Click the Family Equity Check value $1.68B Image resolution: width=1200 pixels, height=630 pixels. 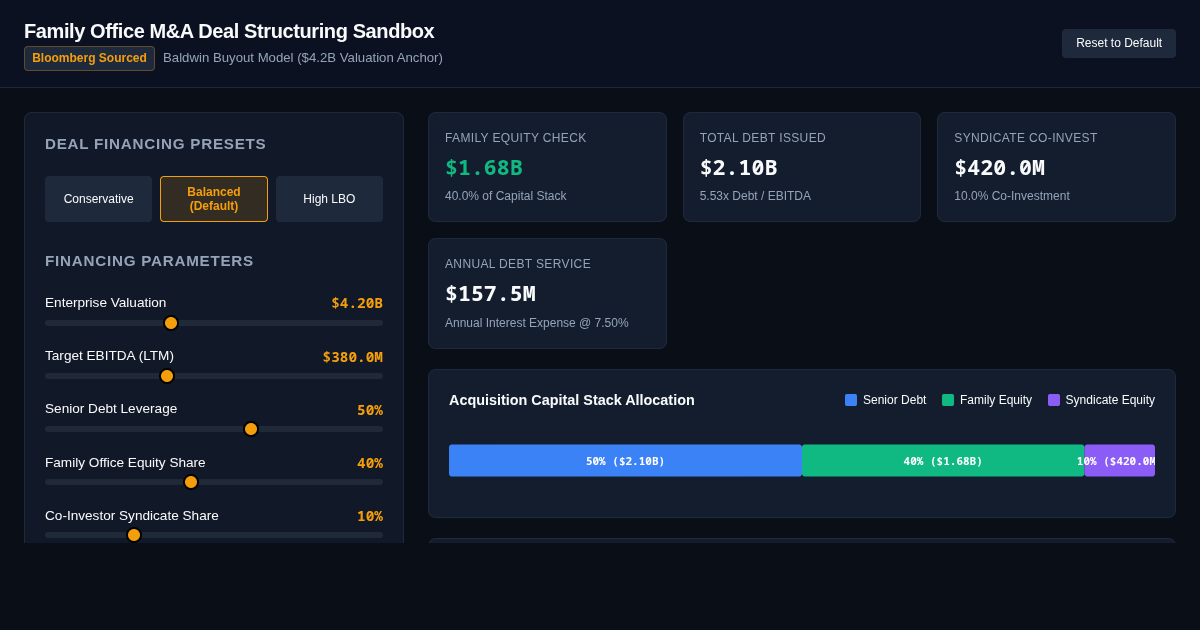(484, 168)
